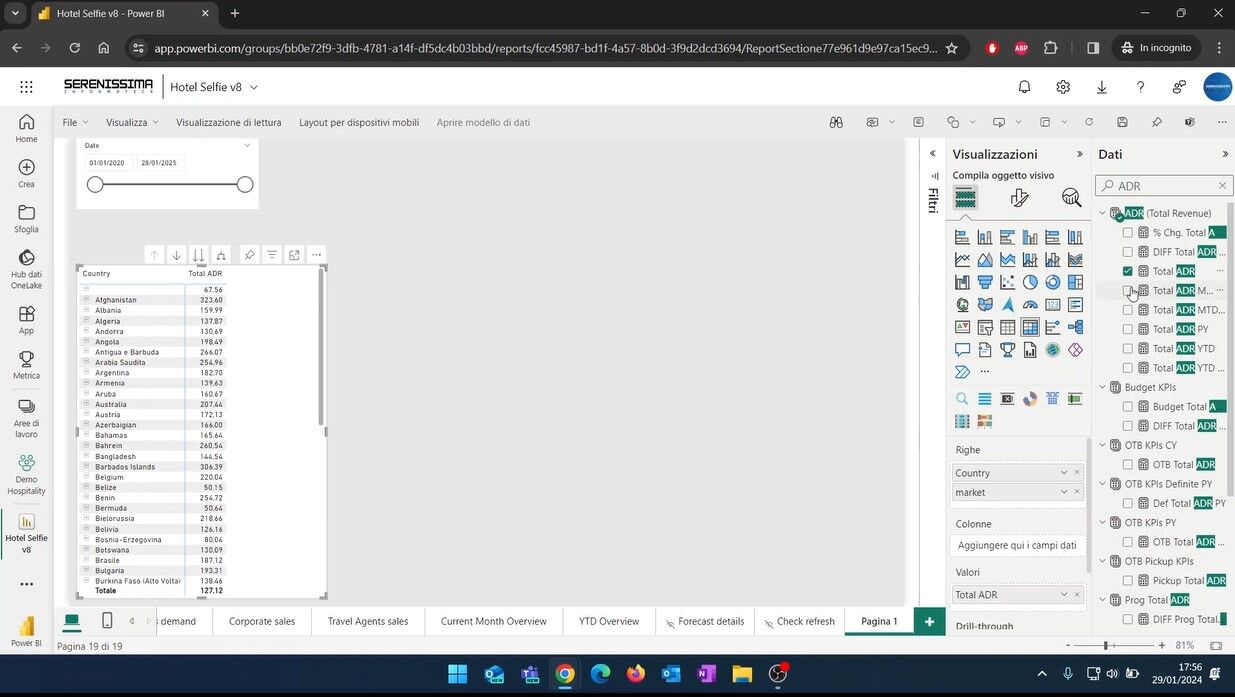Click Visualizzazione di lettura button
The width and height of the screenshot is (1235, 697).
(228, 122)
